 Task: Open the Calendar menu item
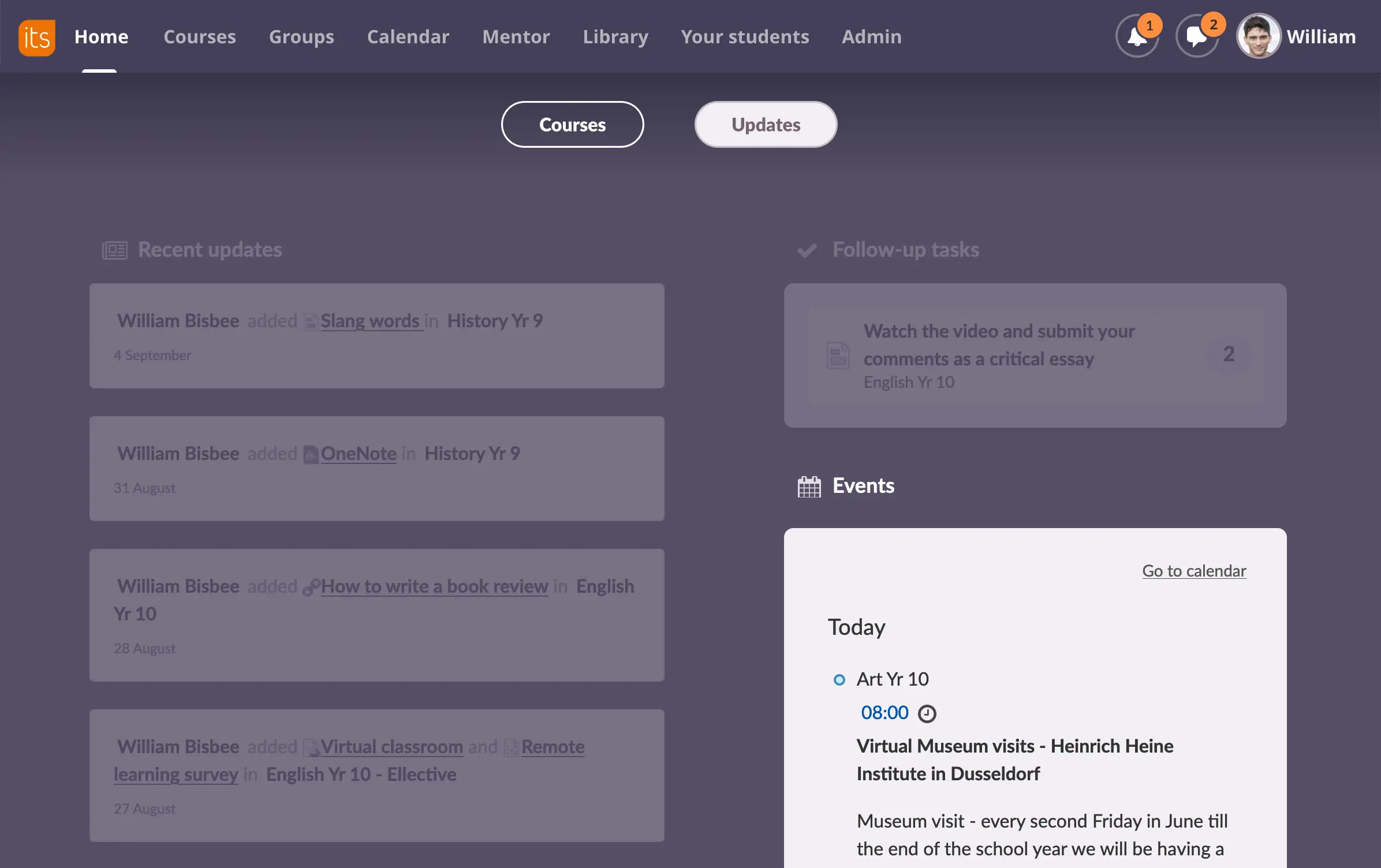(x=408, y=37)
